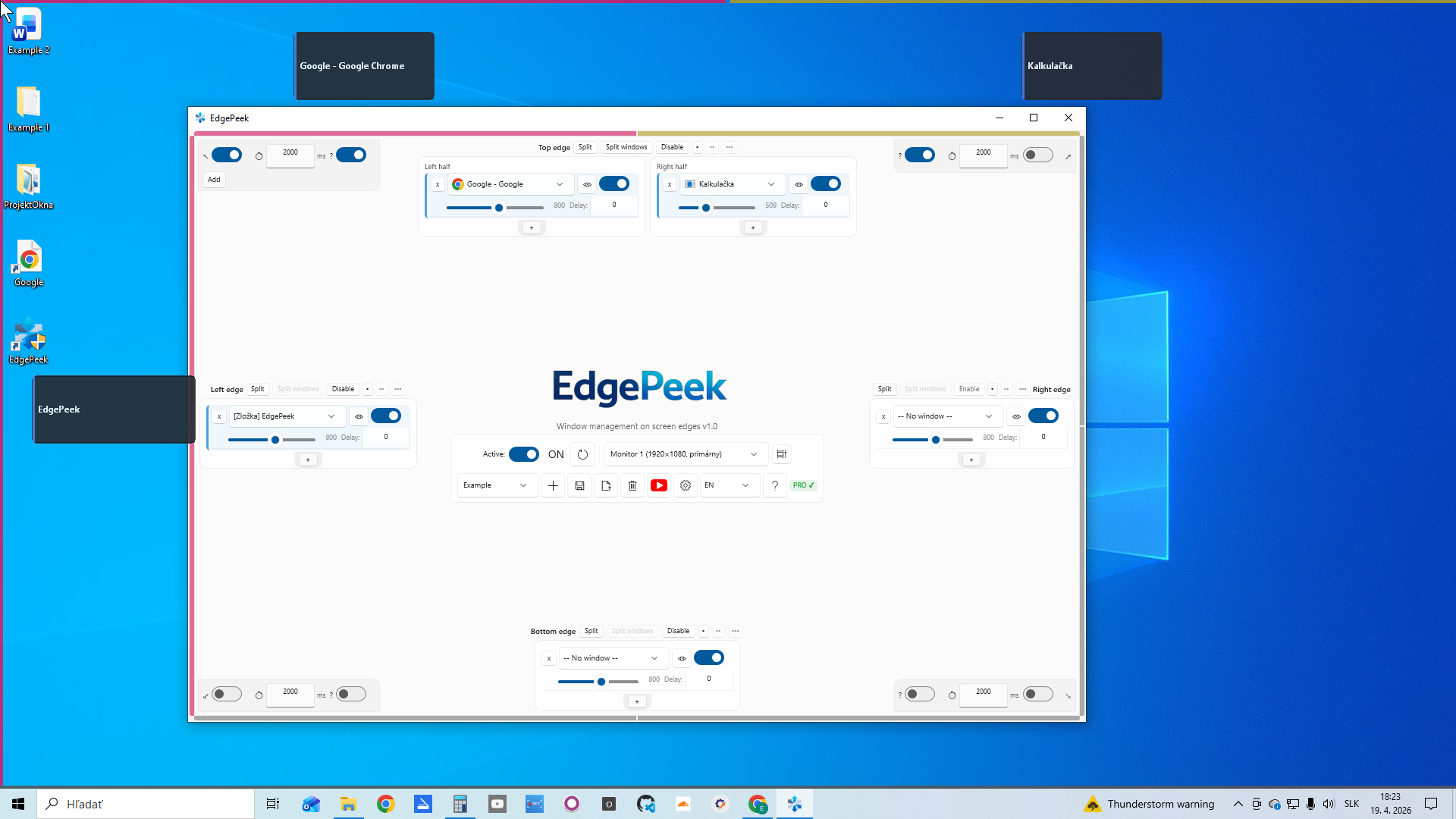
Task: Click Add in the top-left corner panel
Action: click(214, 180)
